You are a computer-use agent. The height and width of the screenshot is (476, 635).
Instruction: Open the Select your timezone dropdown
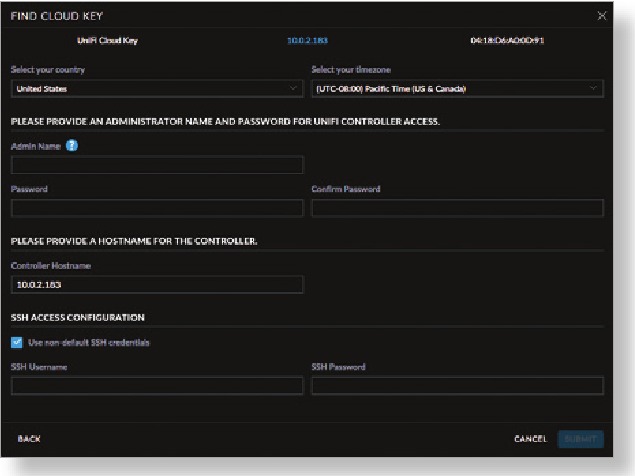click(x=457, y=89)
